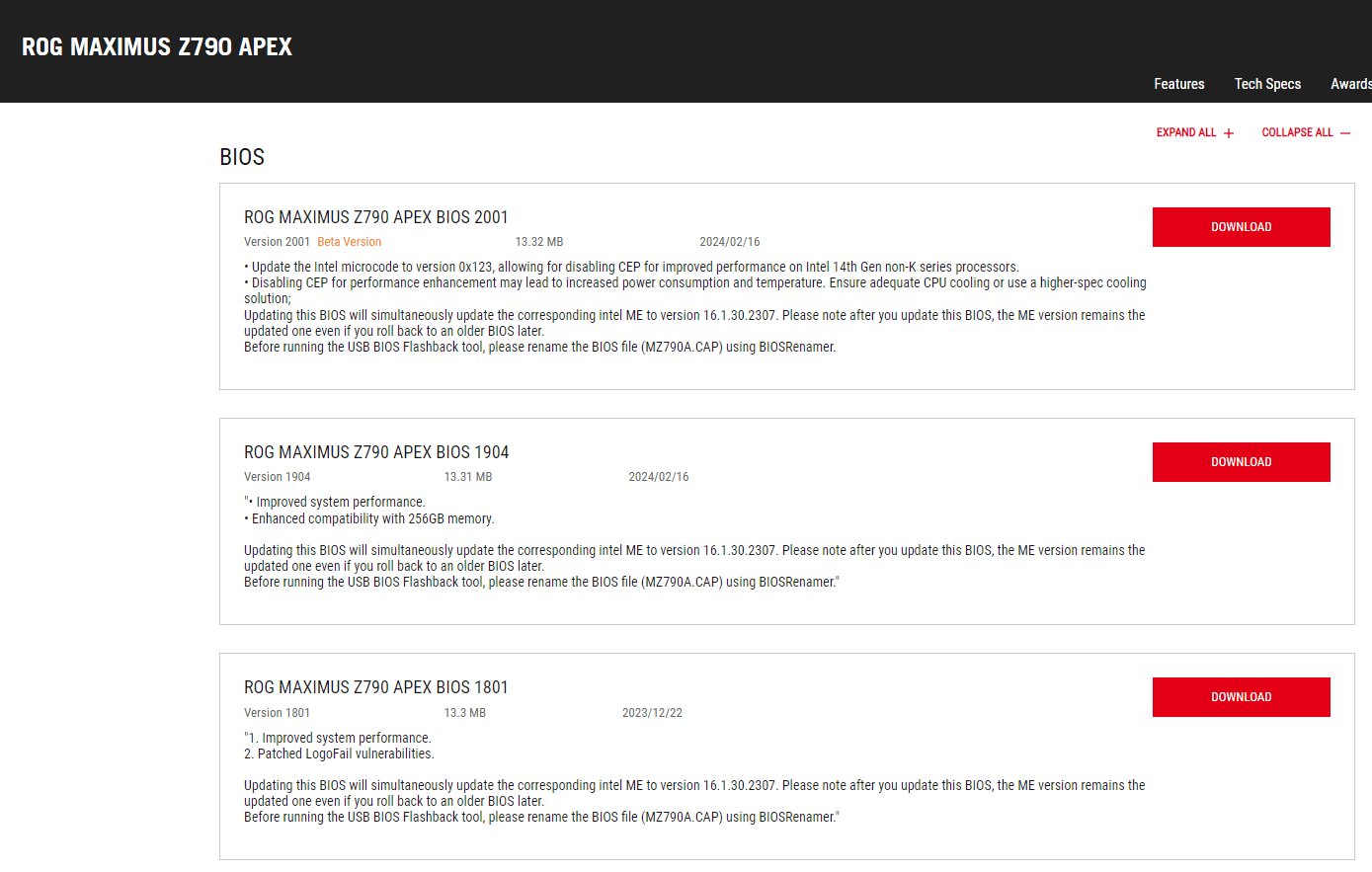Click the '2023/12/22' release date
Viewport: 1372px width, 872px height.
[x=652, y=713]
